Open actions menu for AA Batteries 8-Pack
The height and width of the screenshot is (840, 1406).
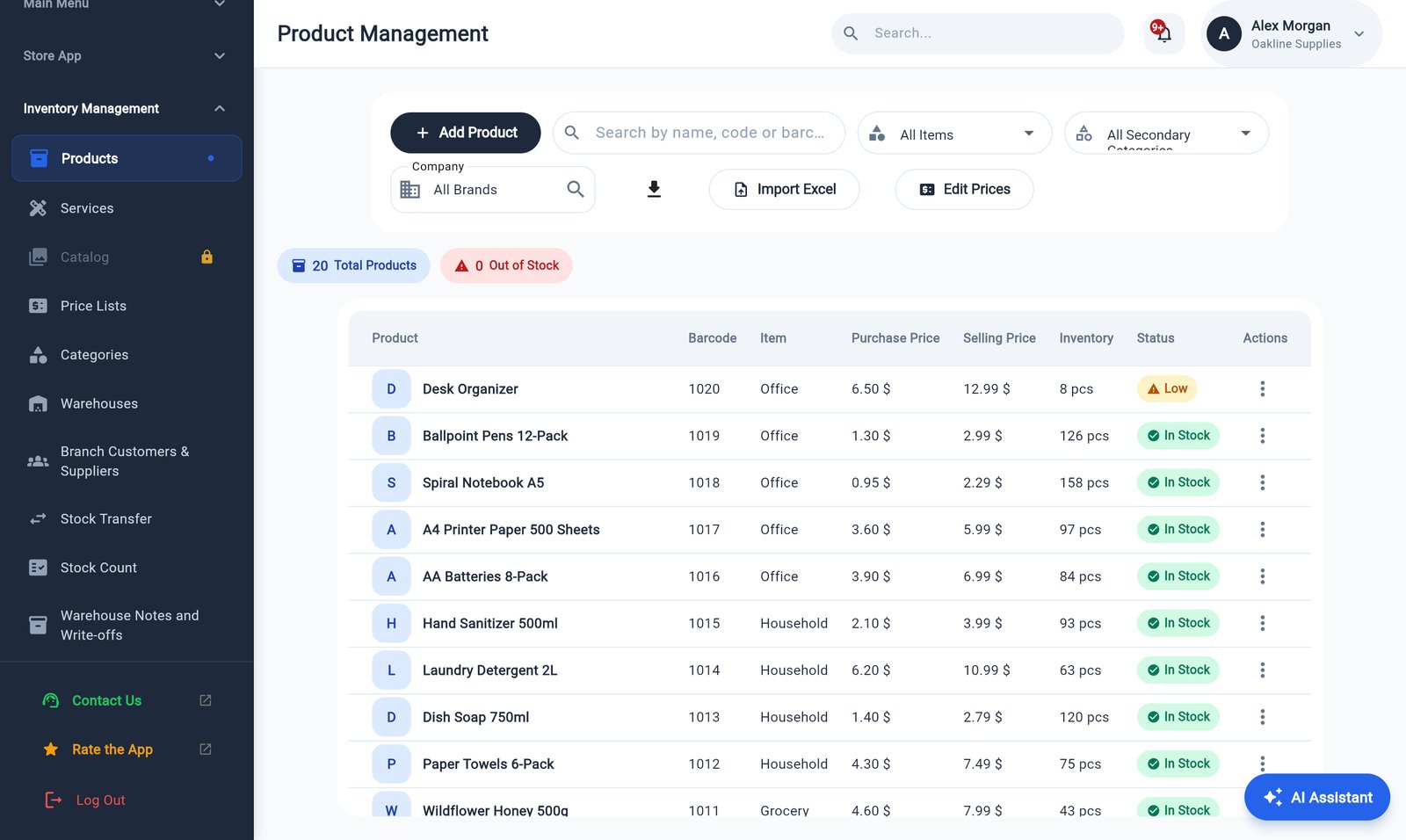(x=1263, y=576)
